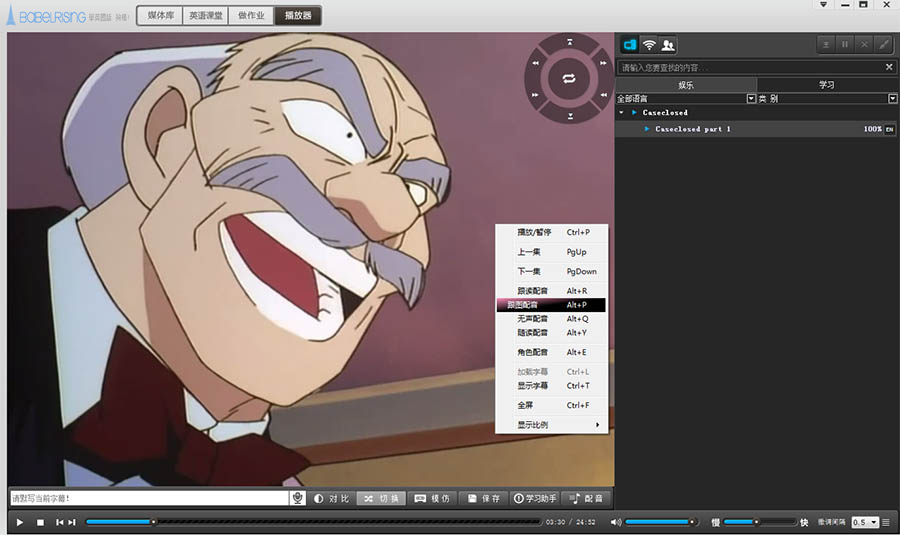This screenshot has width=900, height=535.
Task: Choose 随读配音 in context menu
Action: (552, 333)
